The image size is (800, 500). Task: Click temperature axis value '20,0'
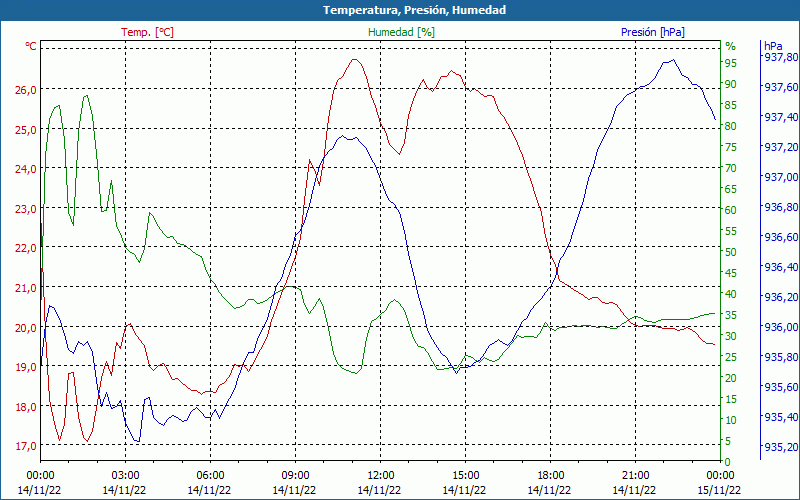pyautogui.click(x=26, y=328)
